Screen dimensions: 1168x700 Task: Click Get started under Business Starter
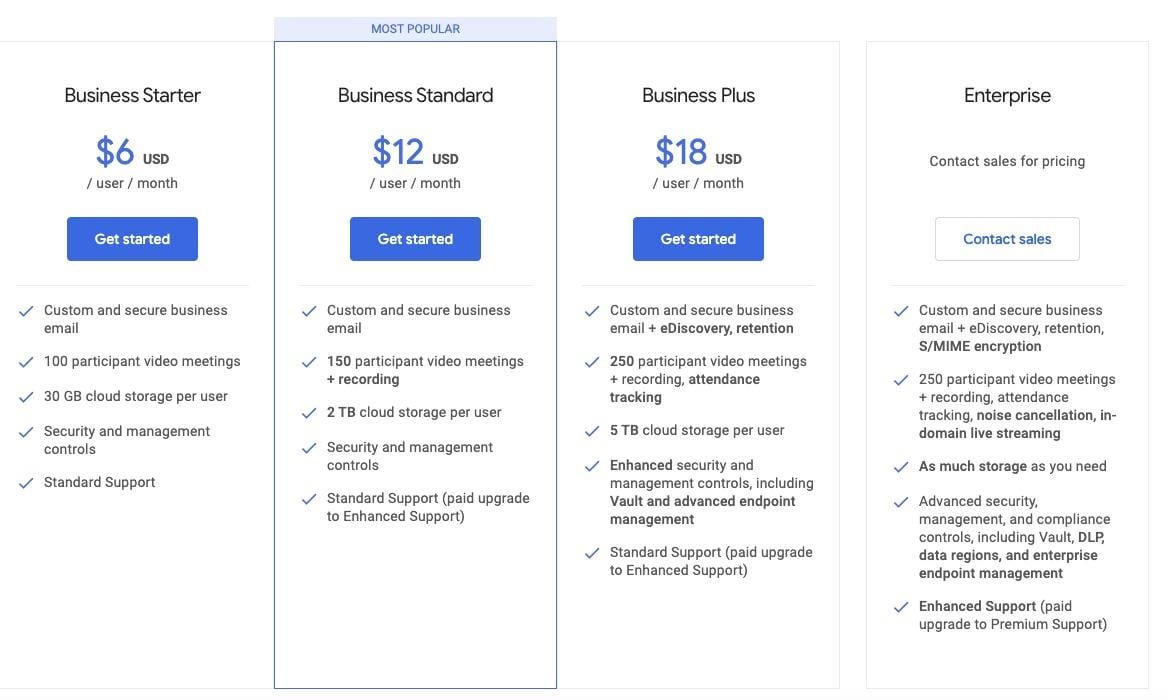pyautogui.click(x=132, y=239)
